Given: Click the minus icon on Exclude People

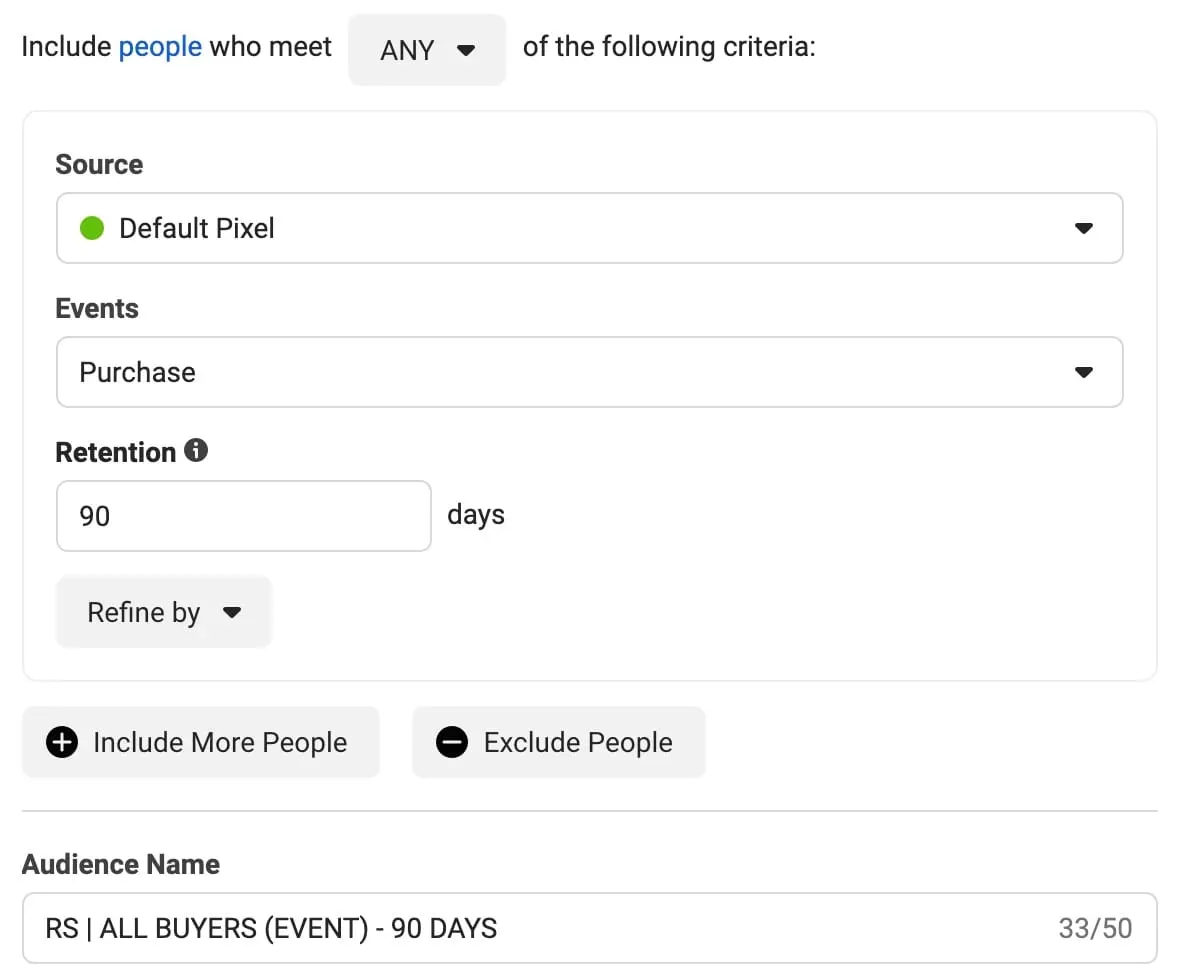Looking at the screenshot, I should (x=452, y=743).
